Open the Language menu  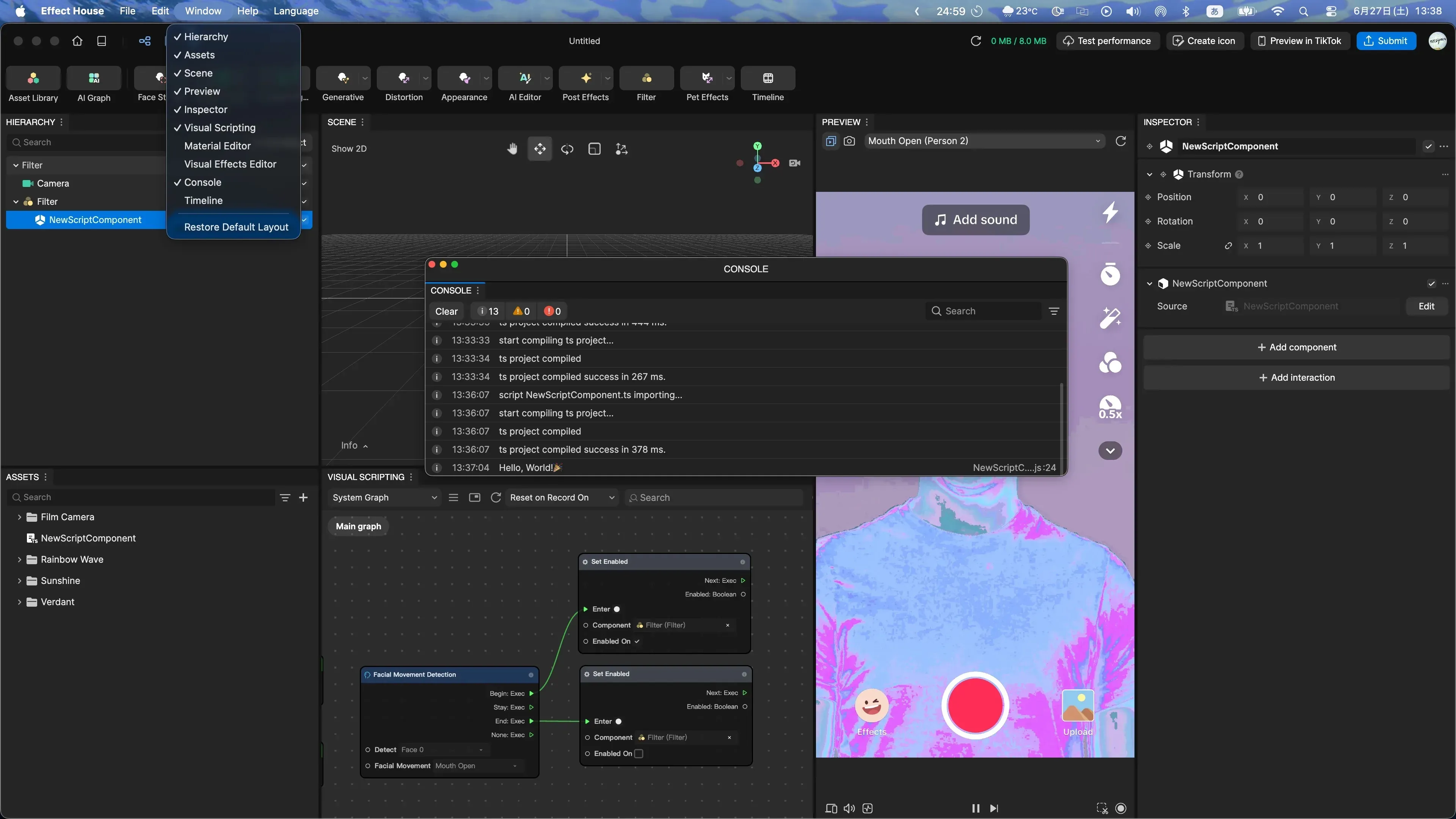pyautogui.click(x=296, y=11)
